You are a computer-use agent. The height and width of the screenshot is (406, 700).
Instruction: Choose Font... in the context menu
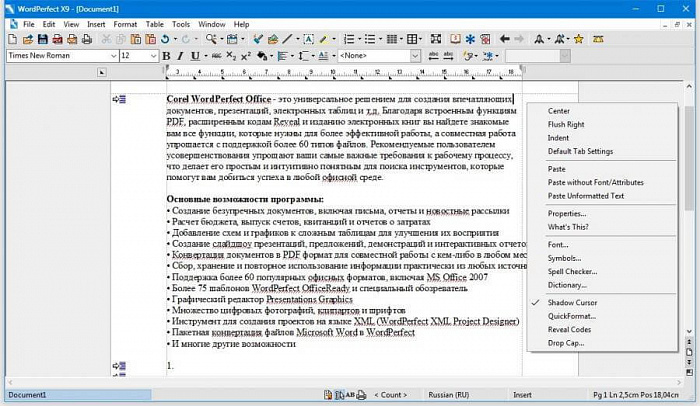click(x=558, y=245)
